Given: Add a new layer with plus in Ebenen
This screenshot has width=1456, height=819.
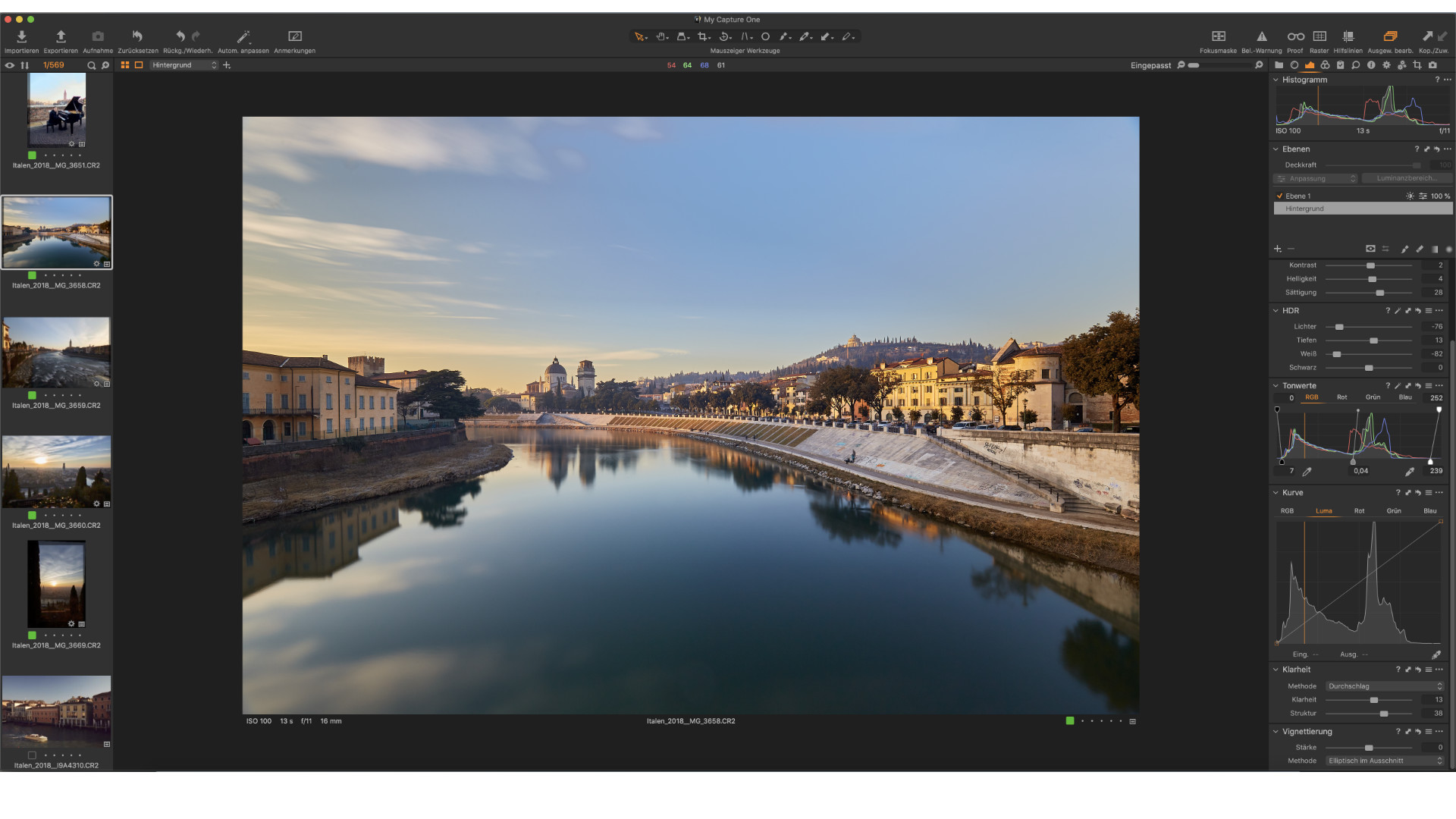Looking at the screenshot, I should click(1278, 249).
